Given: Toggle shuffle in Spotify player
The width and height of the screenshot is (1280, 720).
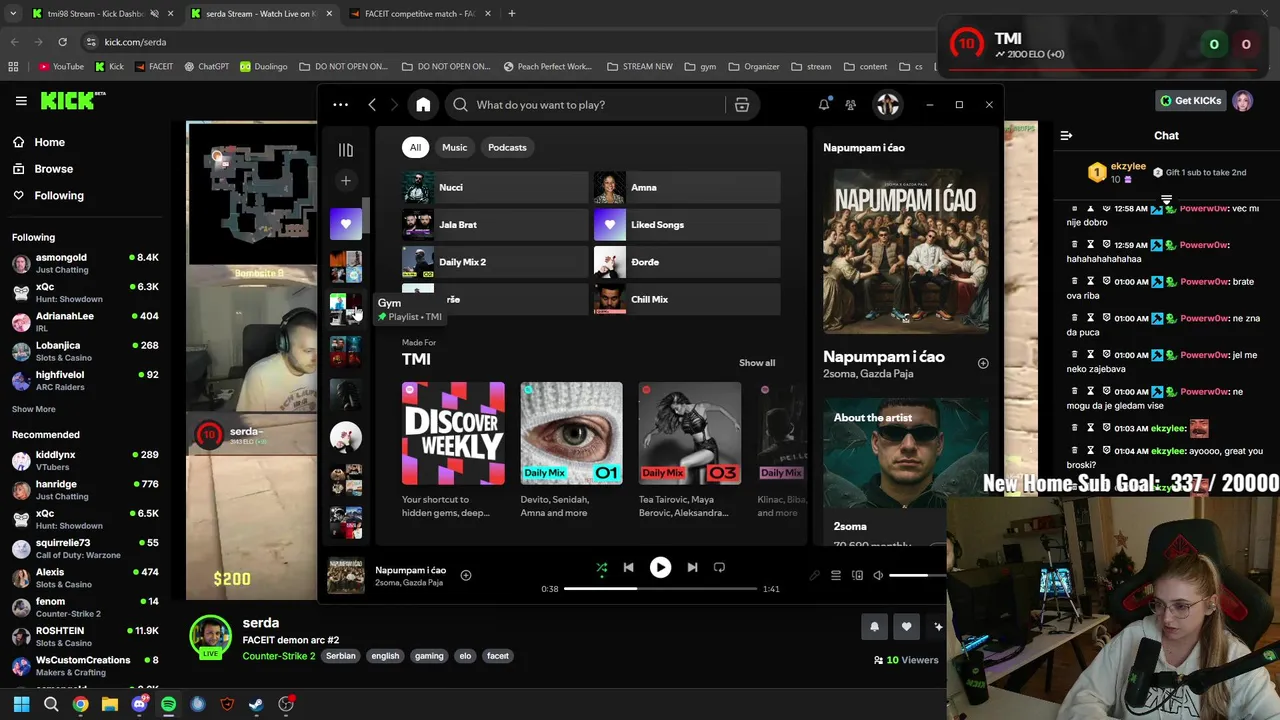Looking at the screenshot, I should pyautogui.click(x=602, y=567).
